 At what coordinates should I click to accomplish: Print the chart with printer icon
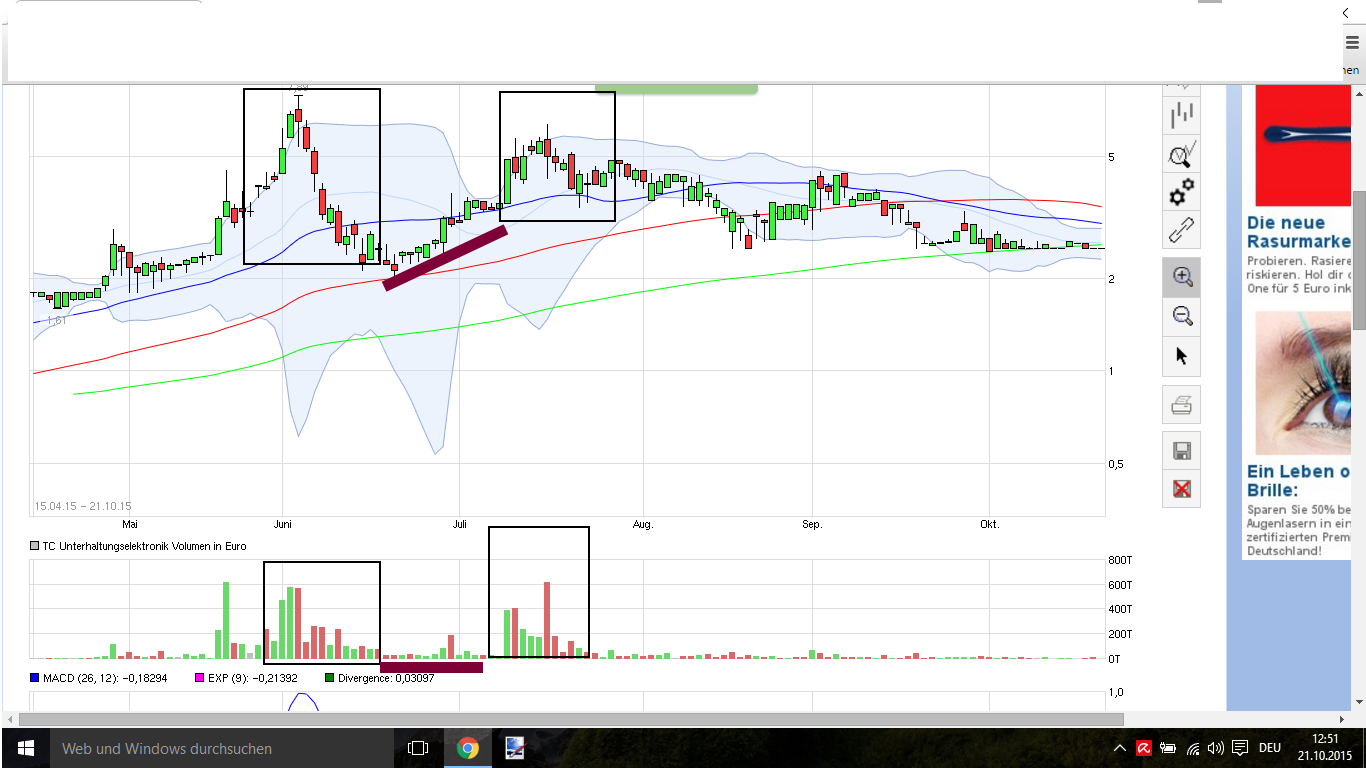pos(1182,405)
